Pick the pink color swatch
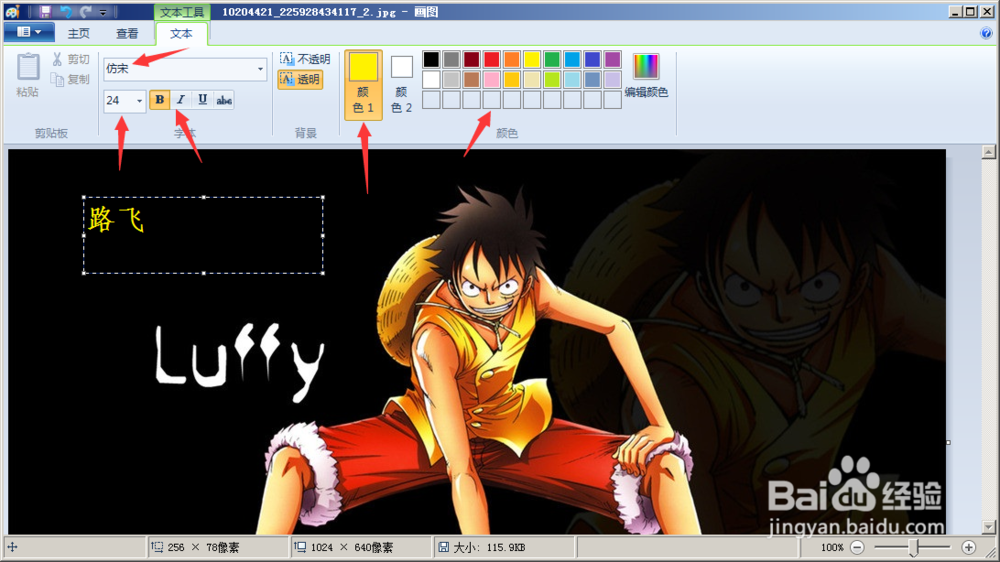 tap(492, 80)
